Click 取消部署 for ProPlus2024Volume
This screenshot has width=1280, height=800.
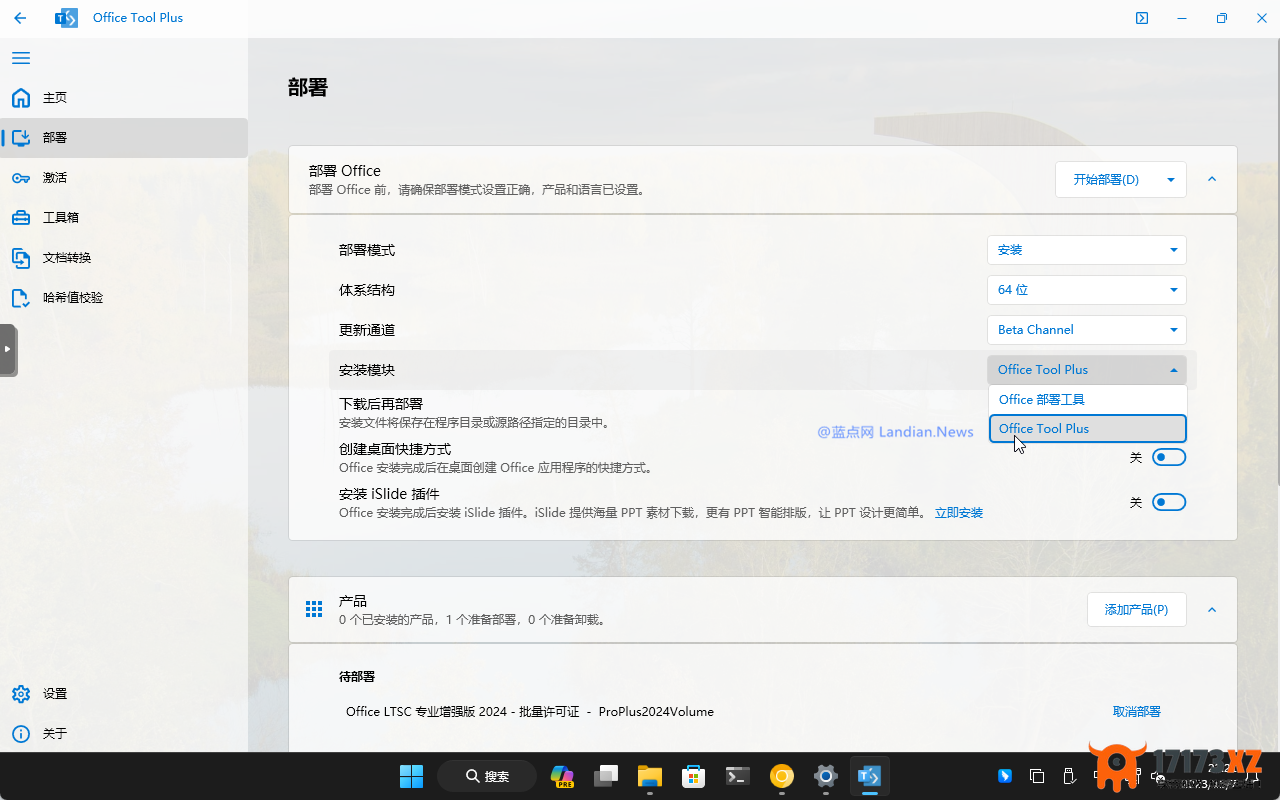coord(1137,712)
